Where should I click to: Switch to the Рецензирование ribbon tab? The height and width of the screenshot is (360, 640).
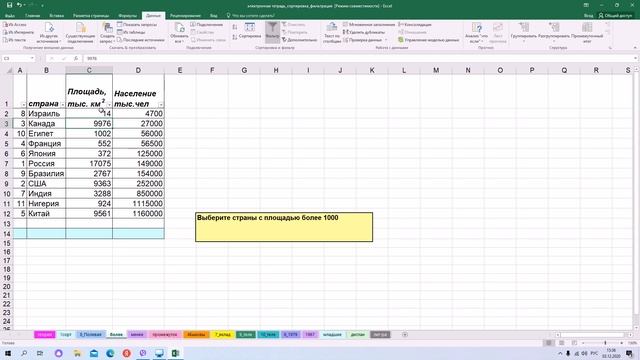pos(185,16)
